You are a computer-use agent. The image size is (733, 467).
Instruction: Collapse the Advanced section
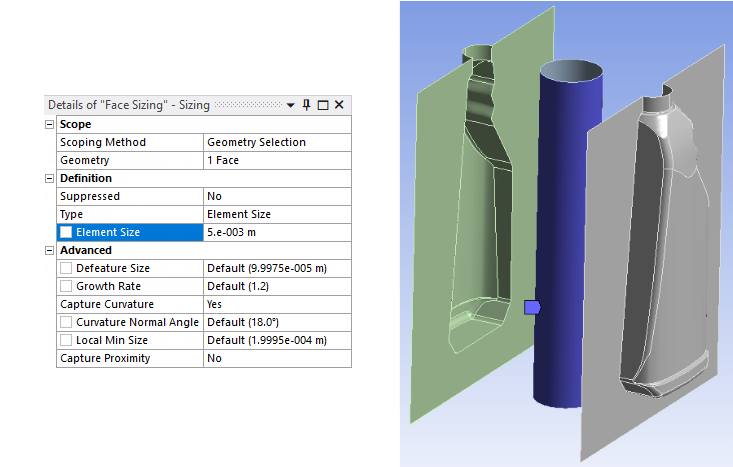pyautogui.click(x=49, y=251)
